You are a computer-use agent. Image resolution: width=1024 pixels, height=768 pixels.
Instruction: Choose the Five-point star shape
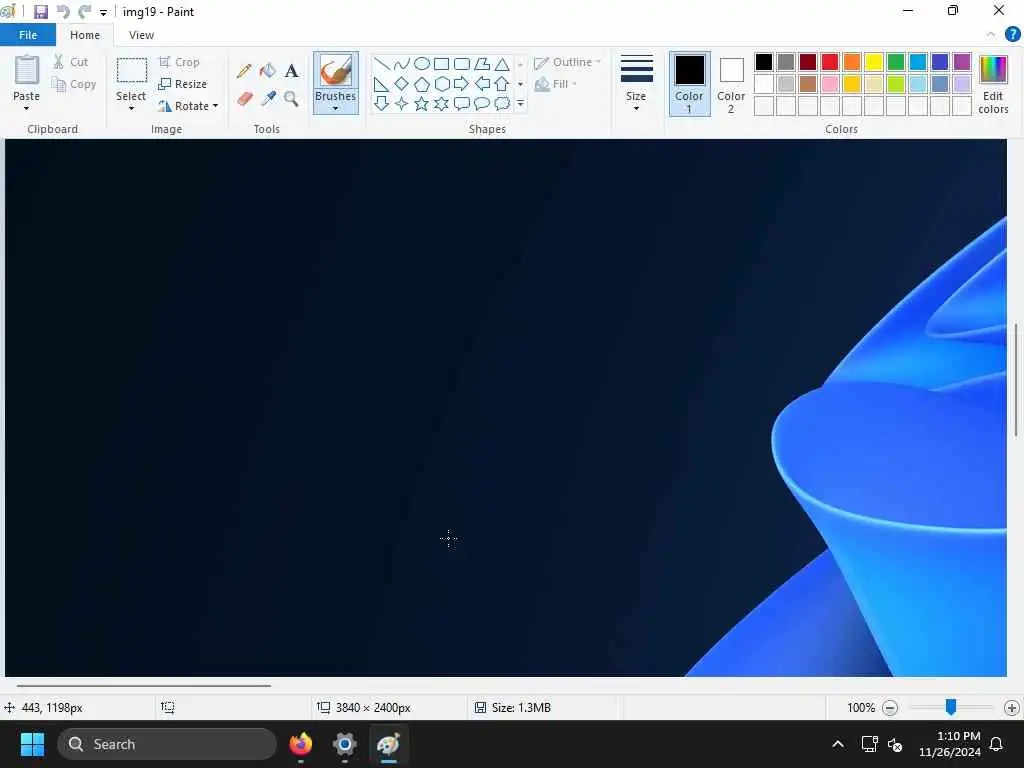(x=422, y=103)
